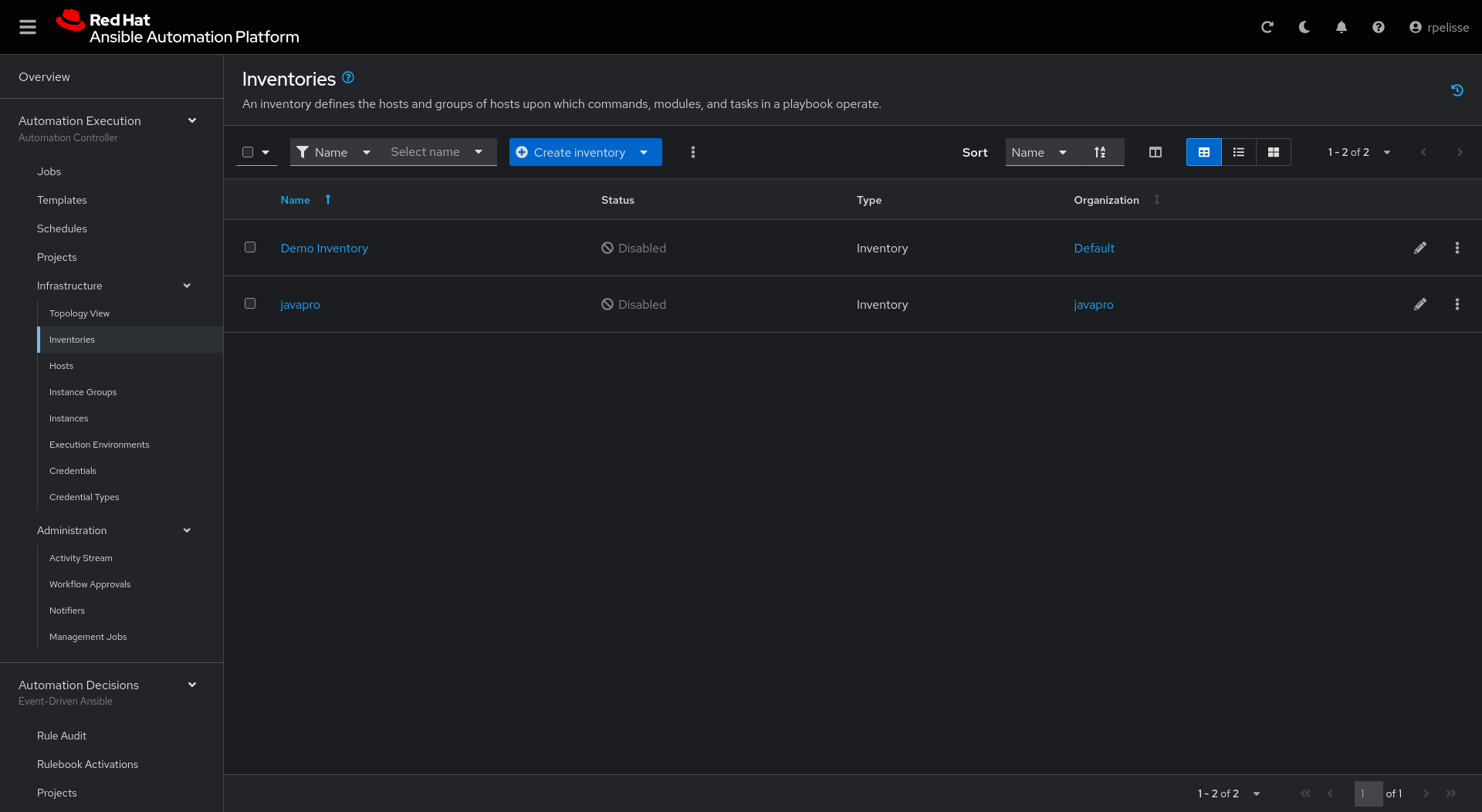Open the Select name filter dropdown

pos(437,152)
